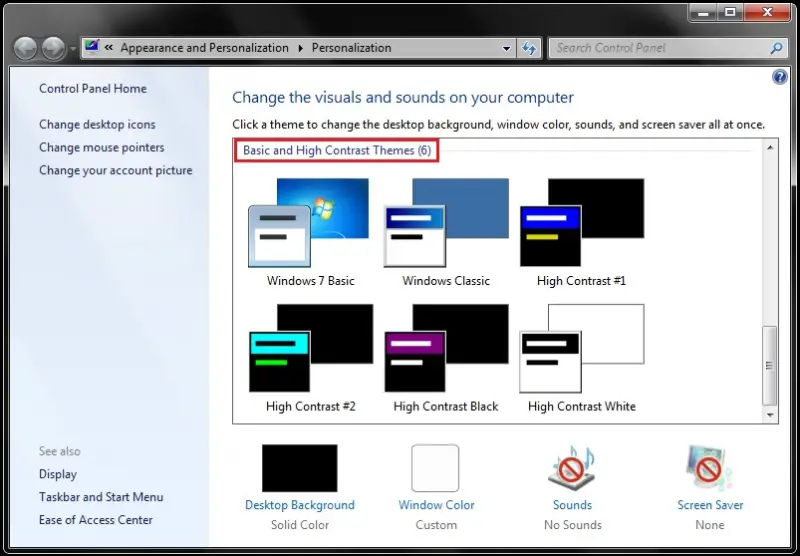Open Change your account picture link

116,170
